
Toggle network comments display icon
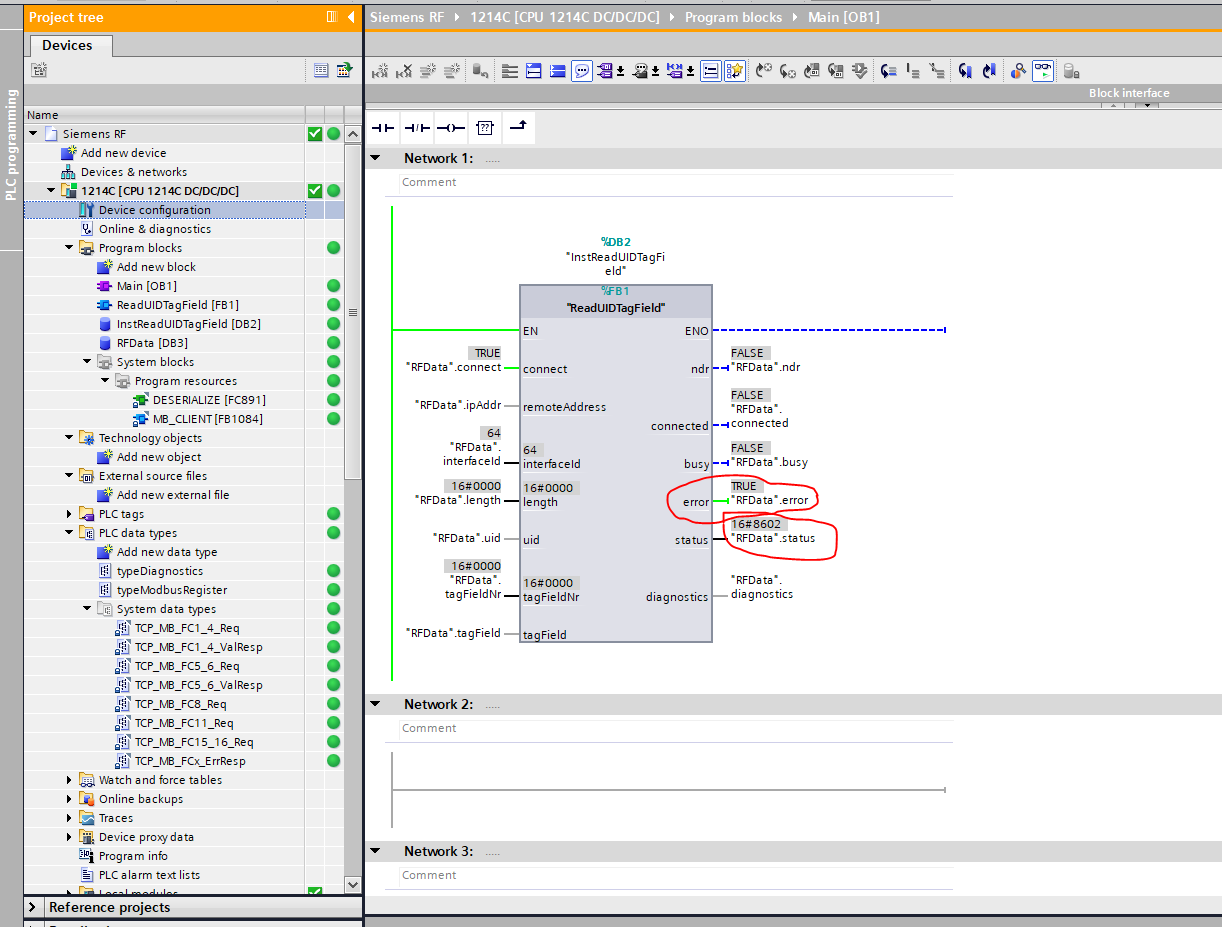582,71
